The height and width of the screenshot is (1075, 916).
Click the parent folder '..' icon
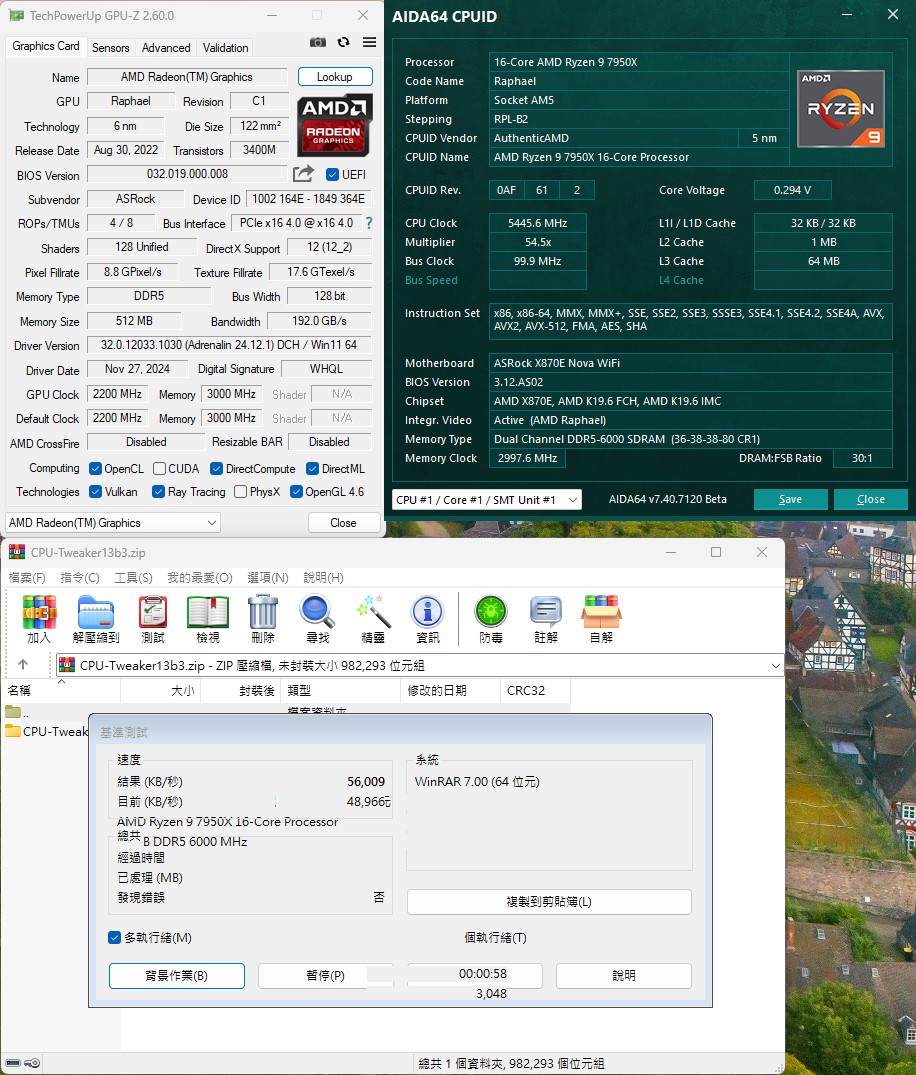12,712
